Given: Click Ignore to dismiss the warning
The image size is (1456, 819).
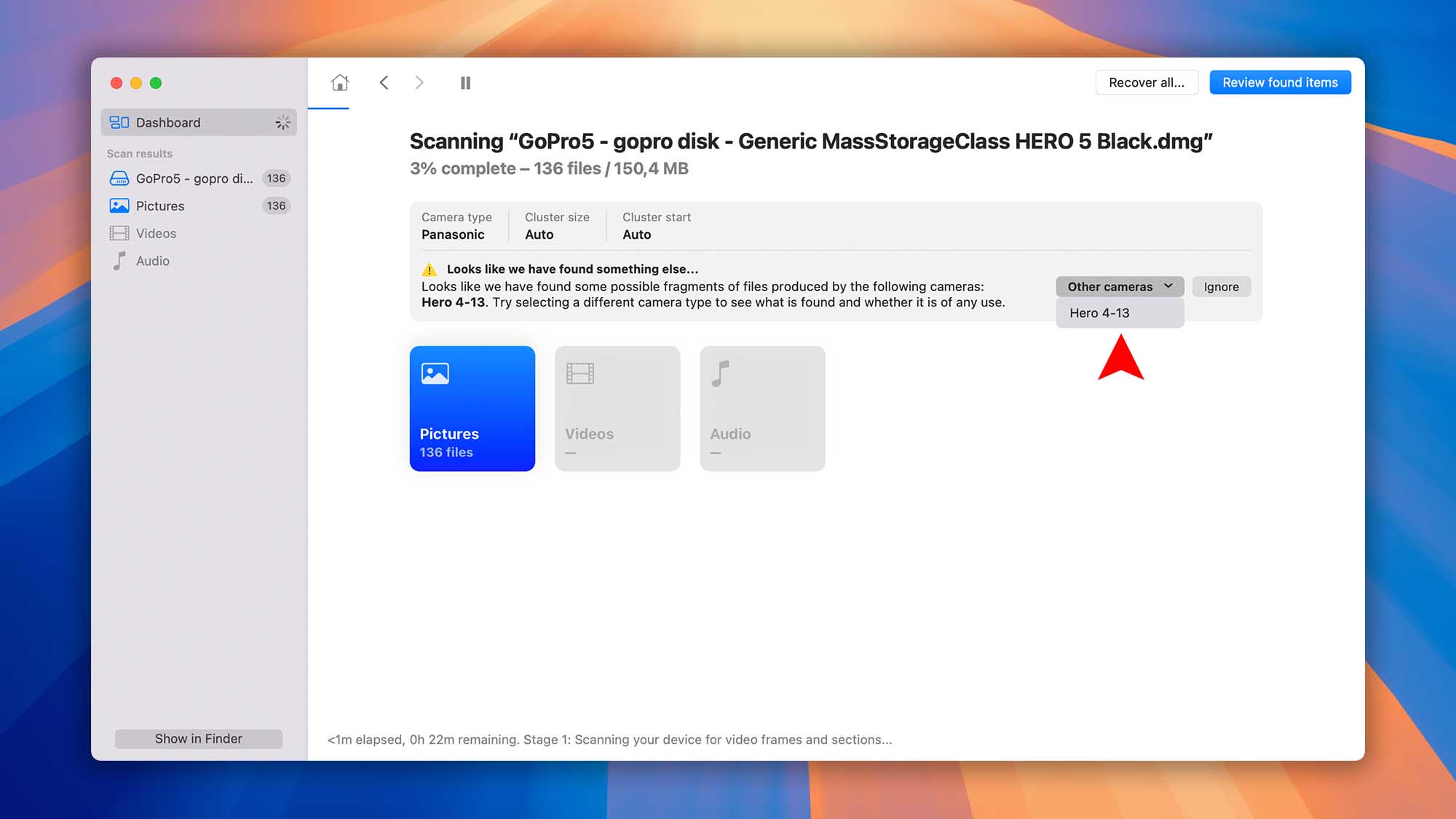Looking at the screenshot, I should coord(1221,287).
